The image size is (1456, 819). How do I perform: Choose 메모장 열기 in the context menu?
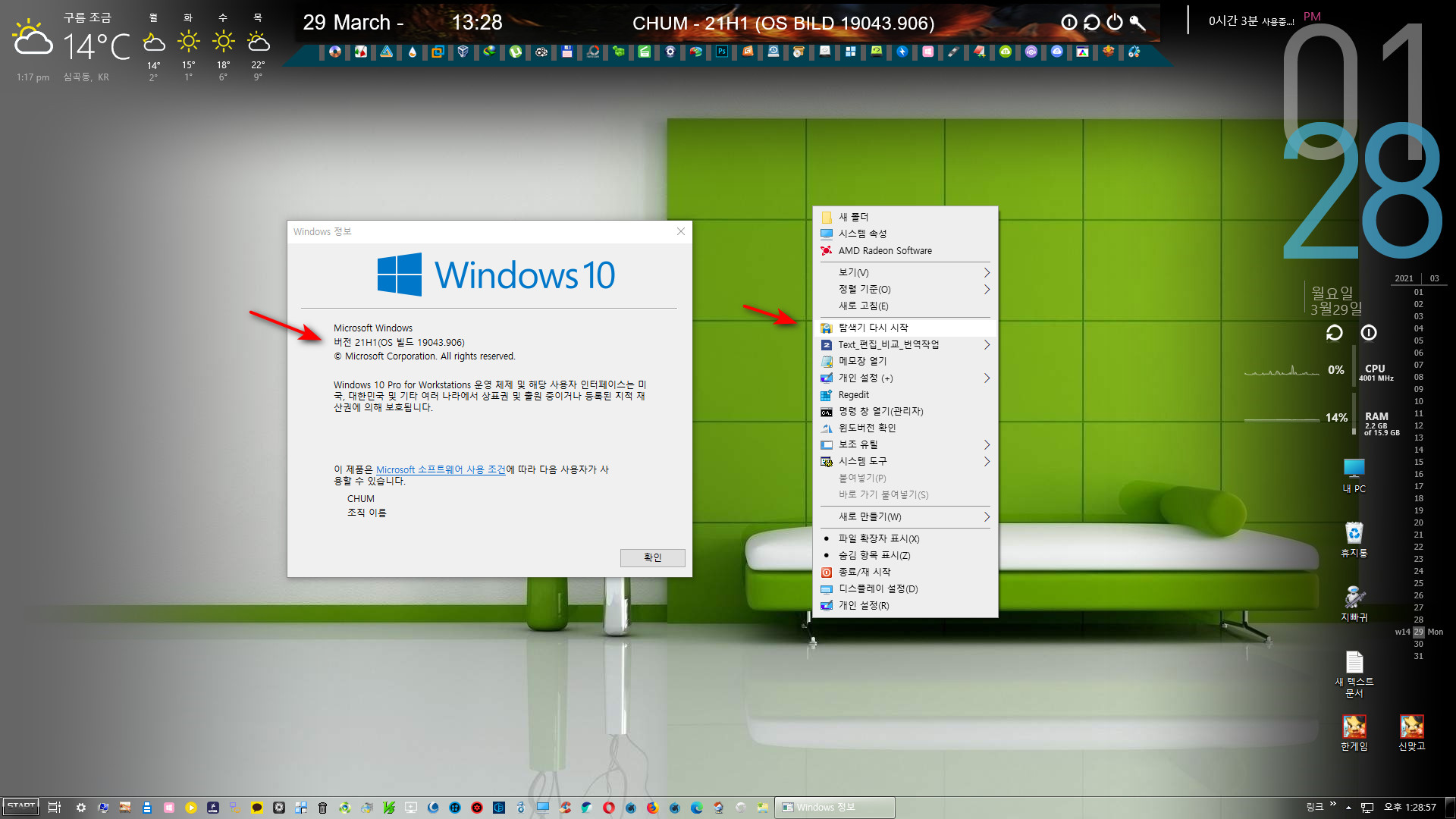click(905, 361)
